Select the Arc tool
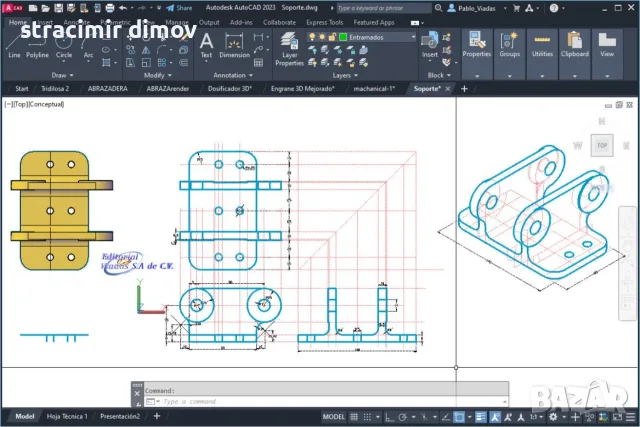 [88, 46]
